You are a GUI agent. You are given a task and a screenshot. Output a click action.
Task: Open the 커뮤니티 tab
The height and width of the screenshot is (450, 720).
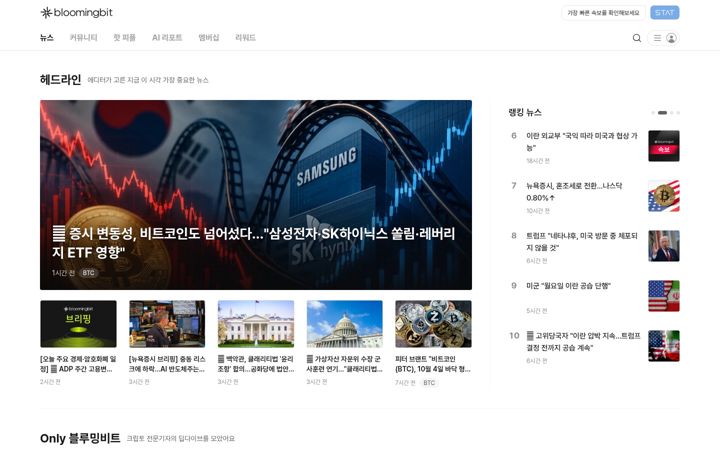(x=83, y=38)
